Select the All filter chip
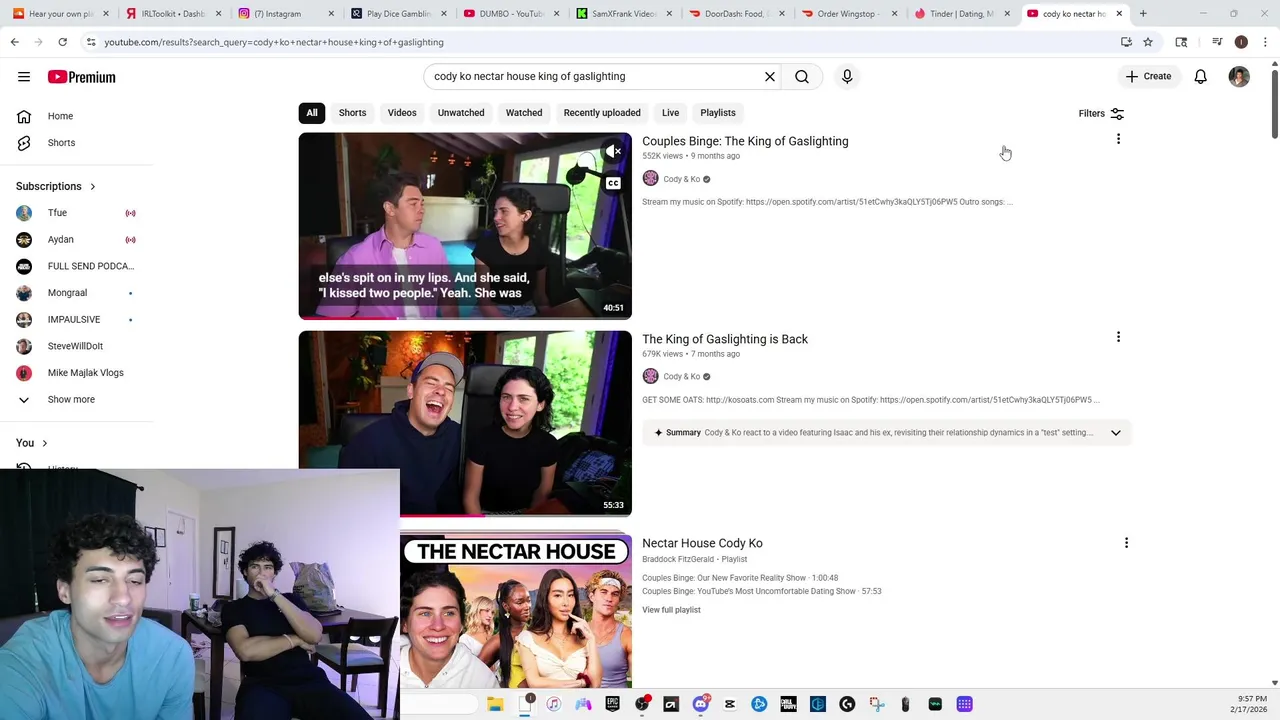The height and width of the screenshot is (720, 1280). (312, 113)
